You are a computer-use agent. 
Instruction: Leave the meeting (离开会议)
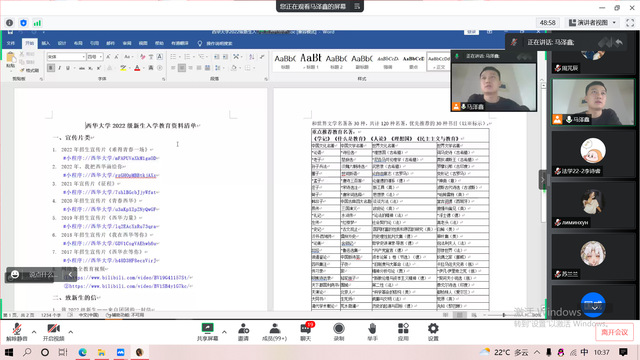point(614,332)
